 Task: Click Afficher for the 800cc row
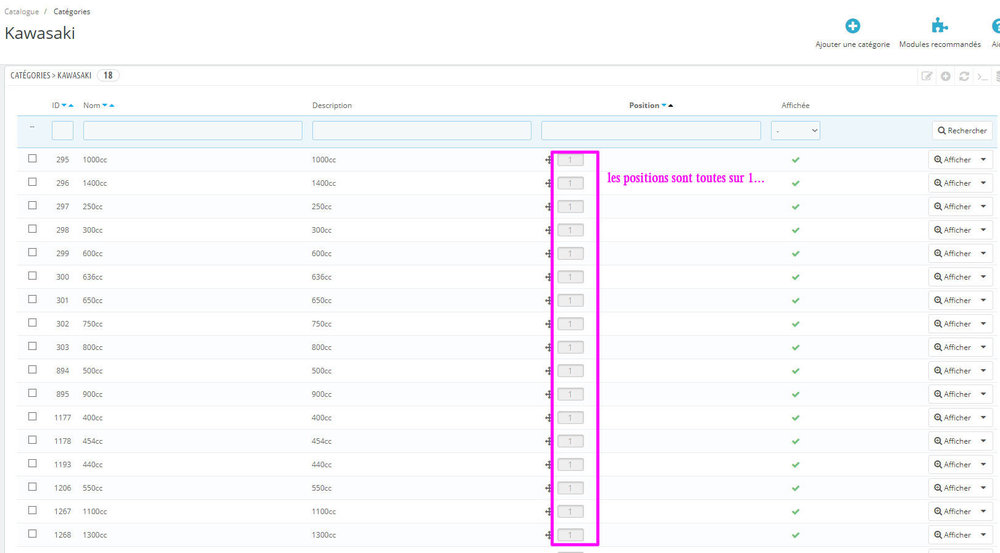(952, 348)
